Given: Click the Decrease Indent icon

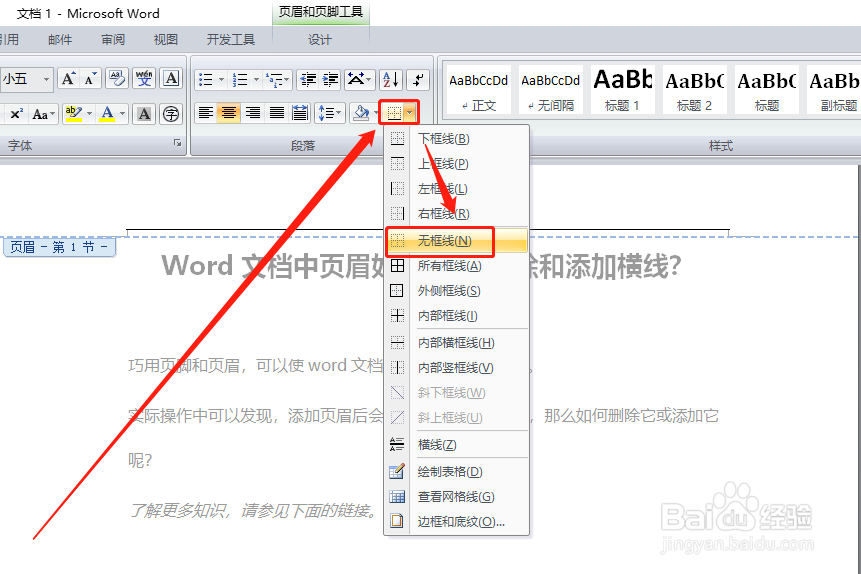Looking at the screenshot, I should pos(309,80).
